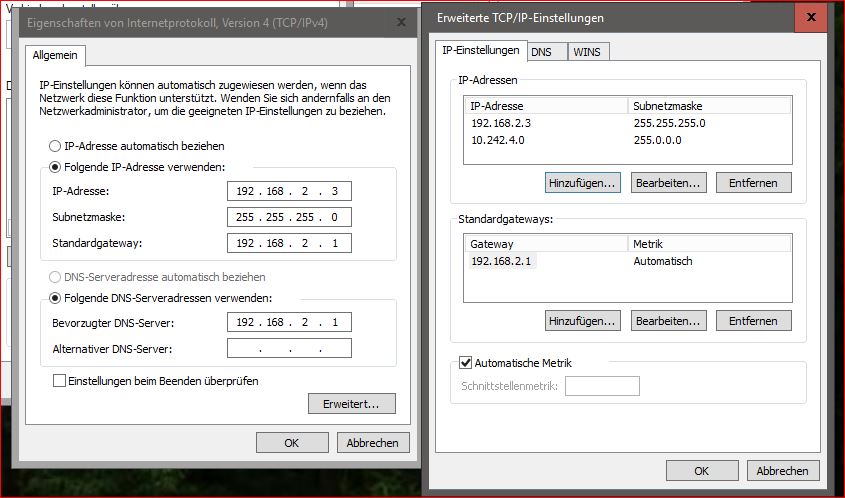Viewport: 845px width, 498px height.
Task: Focus the Alternativer DNS-Server field
Action: pyautogui.click(x=289, y=348)
